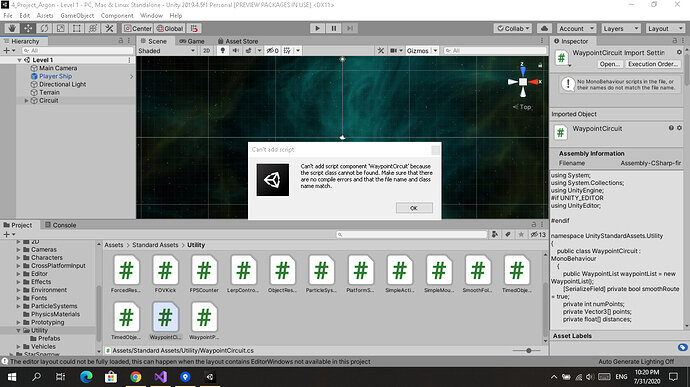The image size is (690, 387).
Task: Toggle scene effects icon
Action: [x=249, y=51]
